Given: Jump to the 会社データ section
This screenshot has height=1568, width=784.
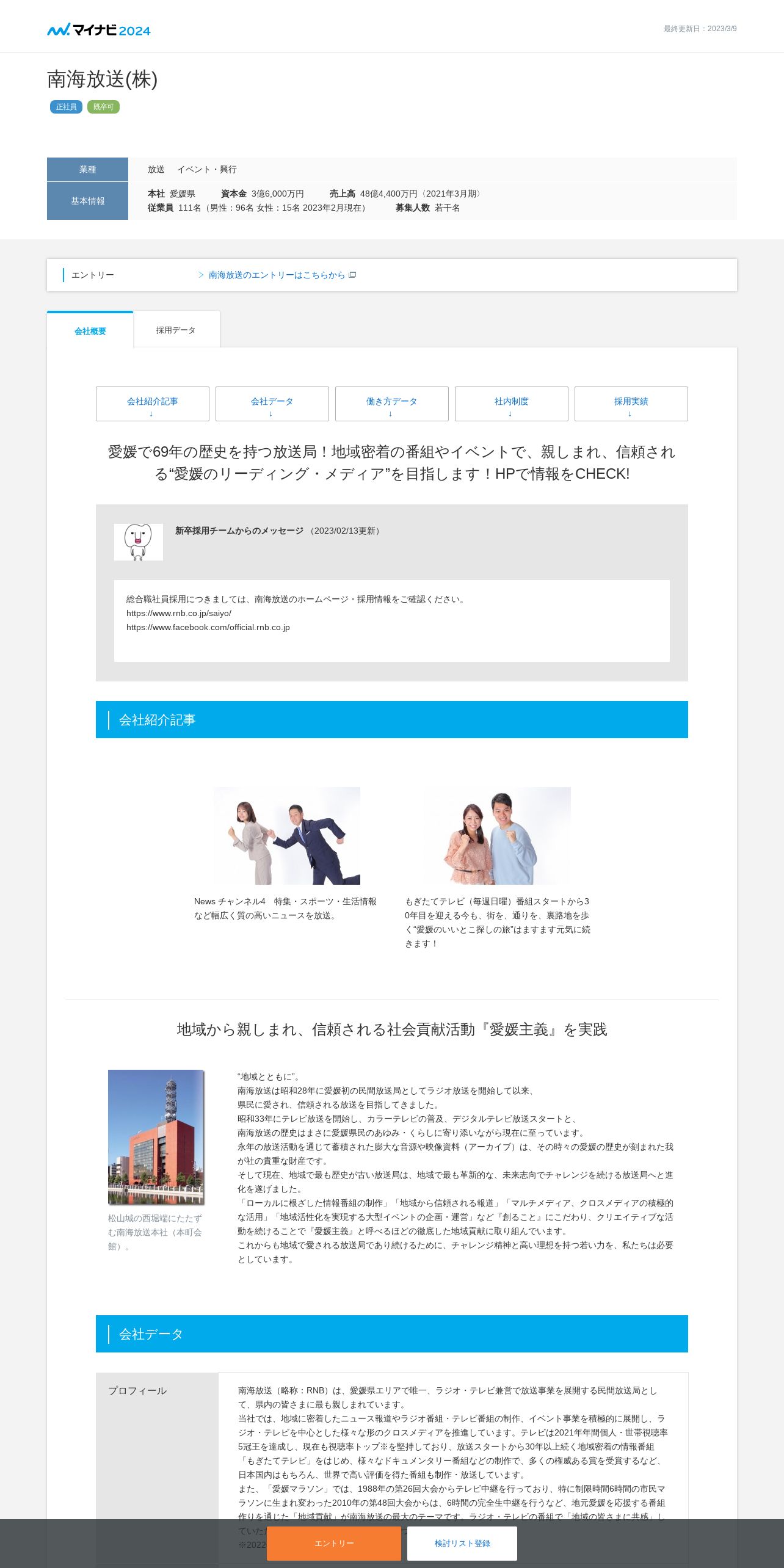Looking at the screenshot, I should 272,404.
